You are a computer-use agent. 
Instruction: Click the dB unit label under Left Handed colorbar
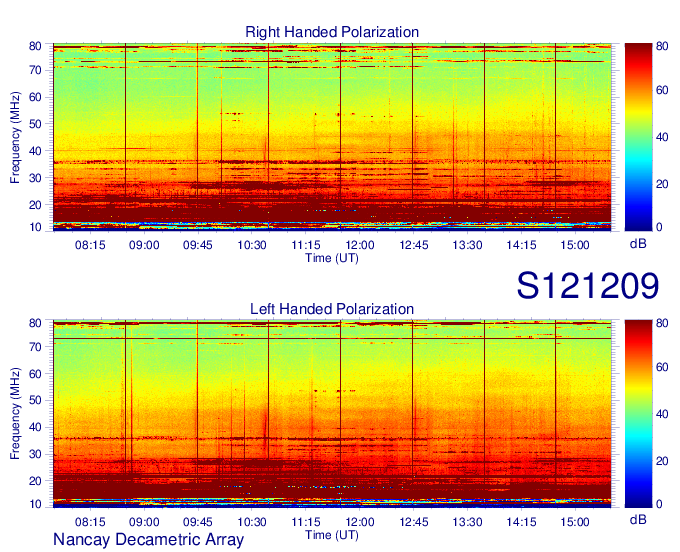pyautogui.click(x=638, y=519)
